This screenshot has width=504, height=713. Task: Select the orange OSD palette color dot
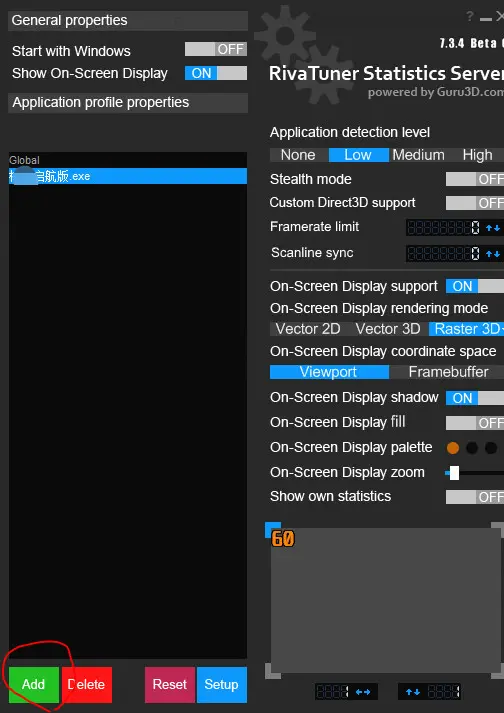tap(453, 448)
